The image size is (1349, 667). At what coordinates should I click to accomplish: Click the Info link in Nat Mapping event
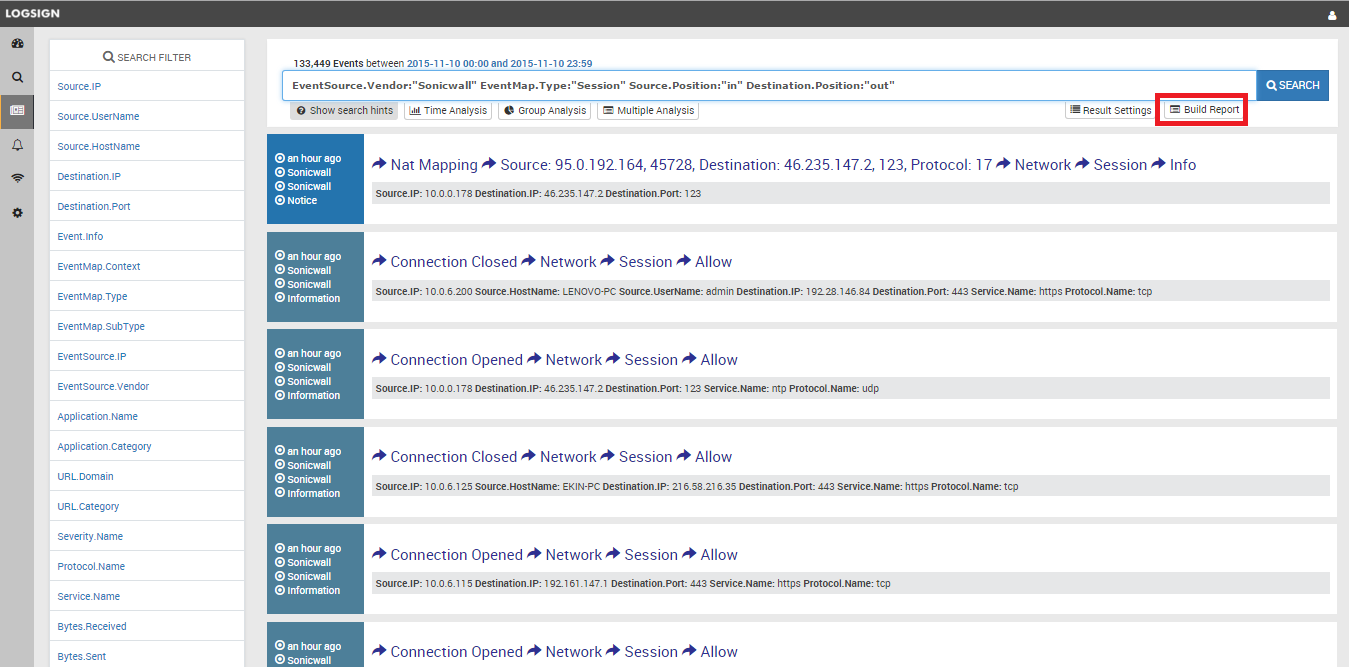pyautogui.click(x=1182, y=164)
